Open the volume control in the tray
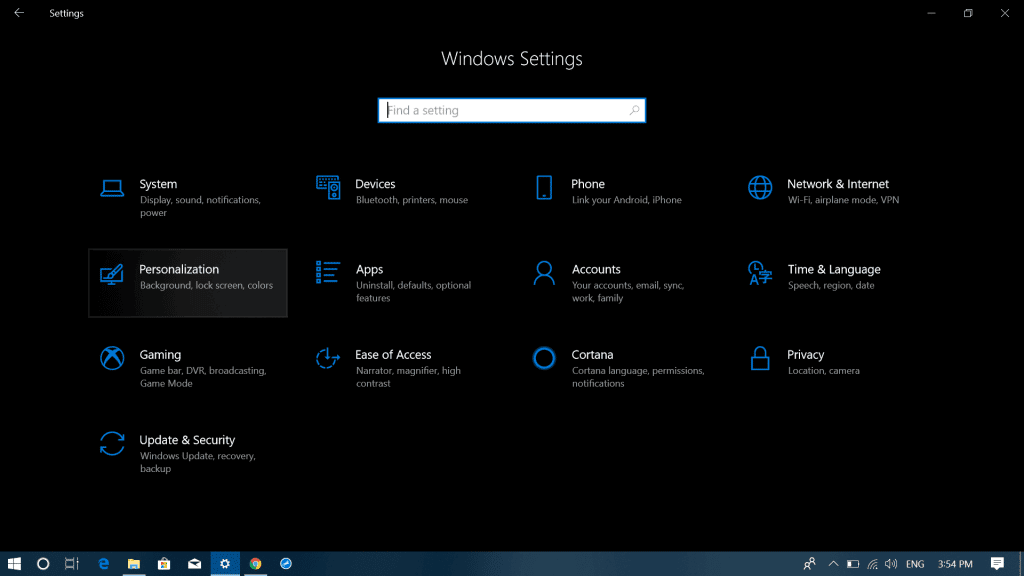The height and width of the screenshot is (576, 1024). click(x=891, y=564)
